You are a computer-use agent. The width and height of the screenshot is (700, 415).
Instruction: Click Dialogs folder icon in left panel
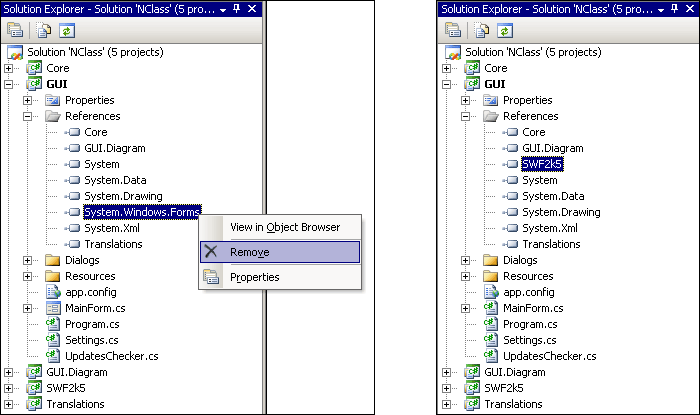[53, 260]
